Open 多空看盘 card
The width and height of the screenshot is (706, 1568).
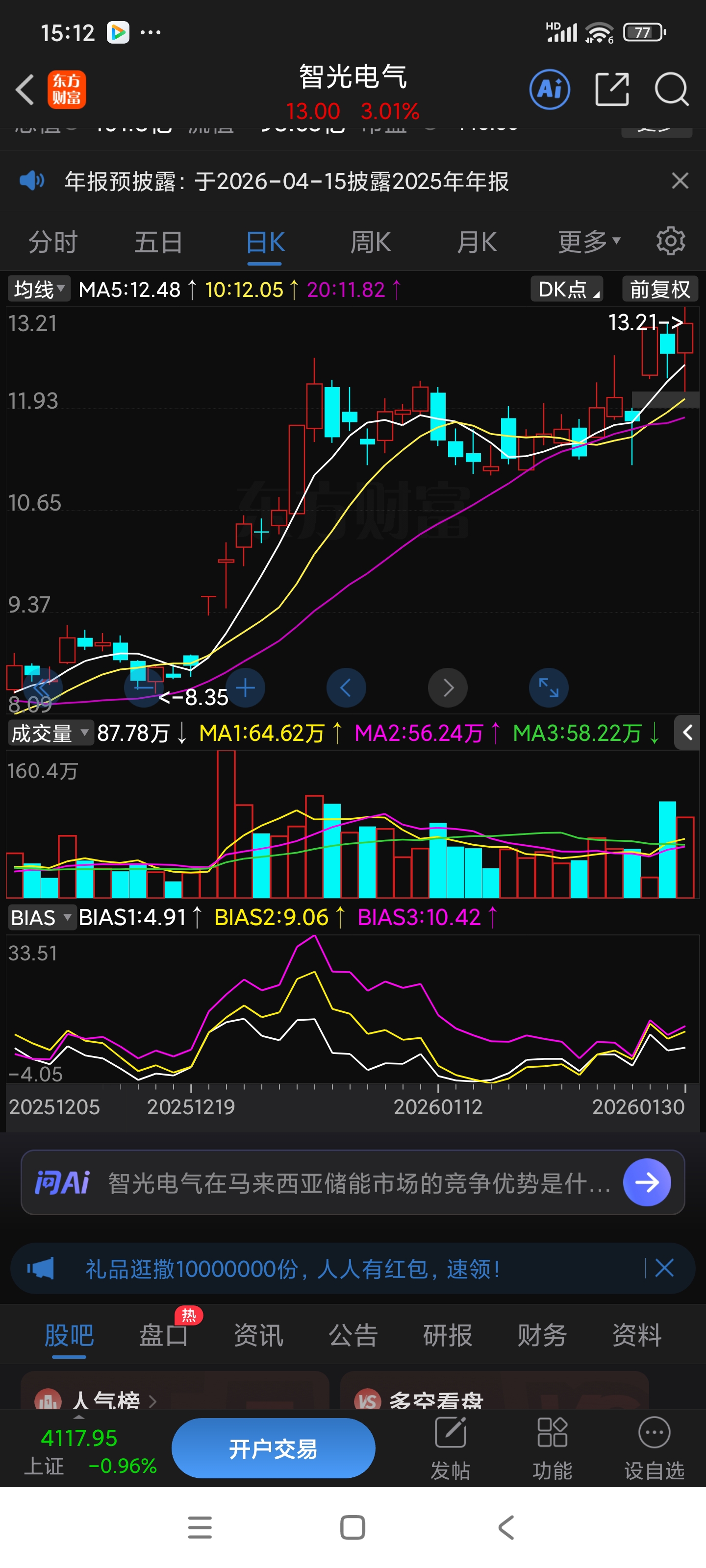point(494,1391)
